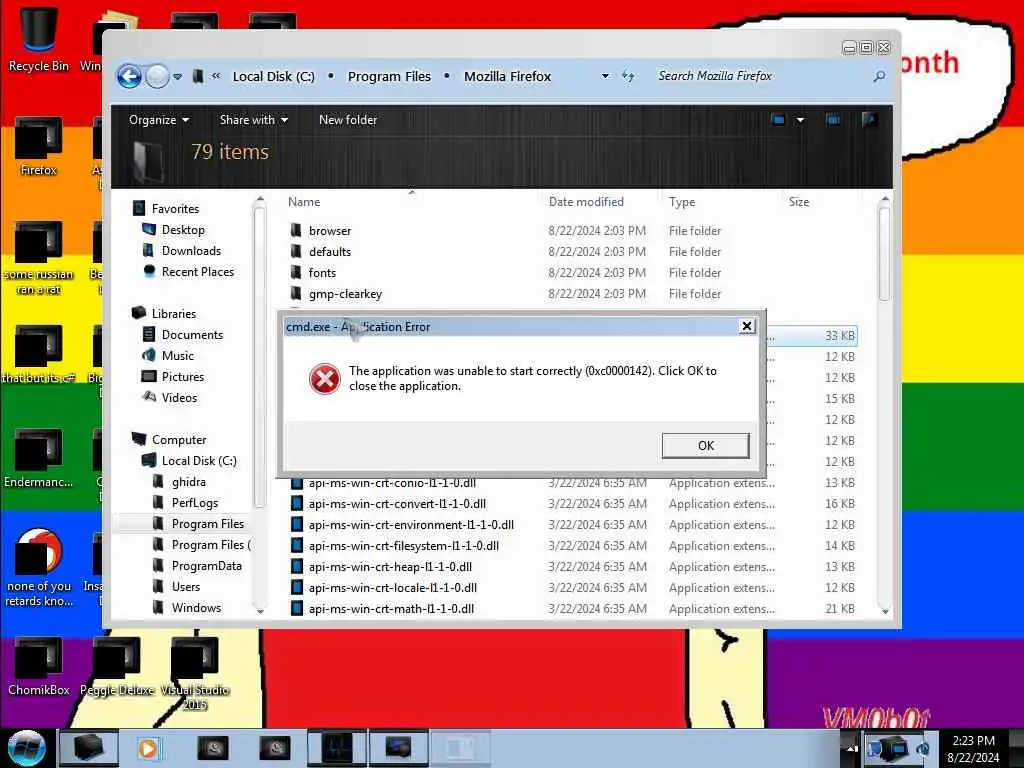Select ghidra folder in navigation tree
This screenshot has width=1024, height=768.
[x=188, y=481]
